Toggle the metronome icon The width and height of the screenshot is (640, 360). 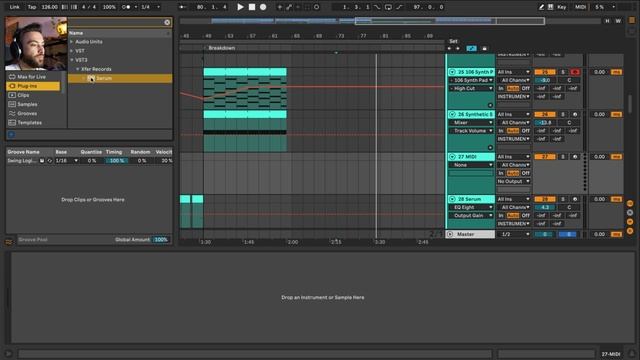pyautogui.click(x=127, y=7)
